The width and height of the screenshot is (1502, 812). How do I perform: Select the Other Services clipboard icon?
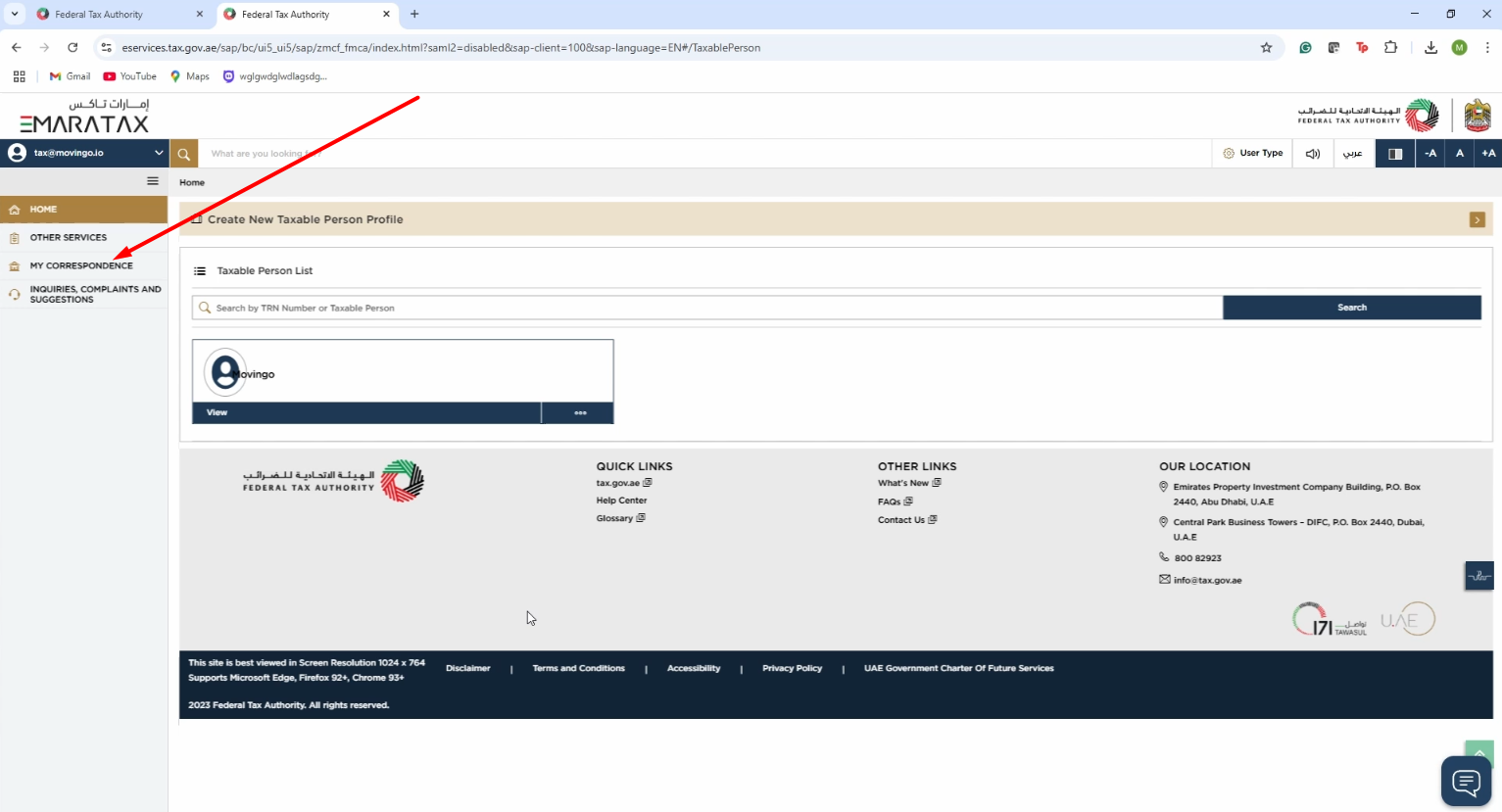14,237
